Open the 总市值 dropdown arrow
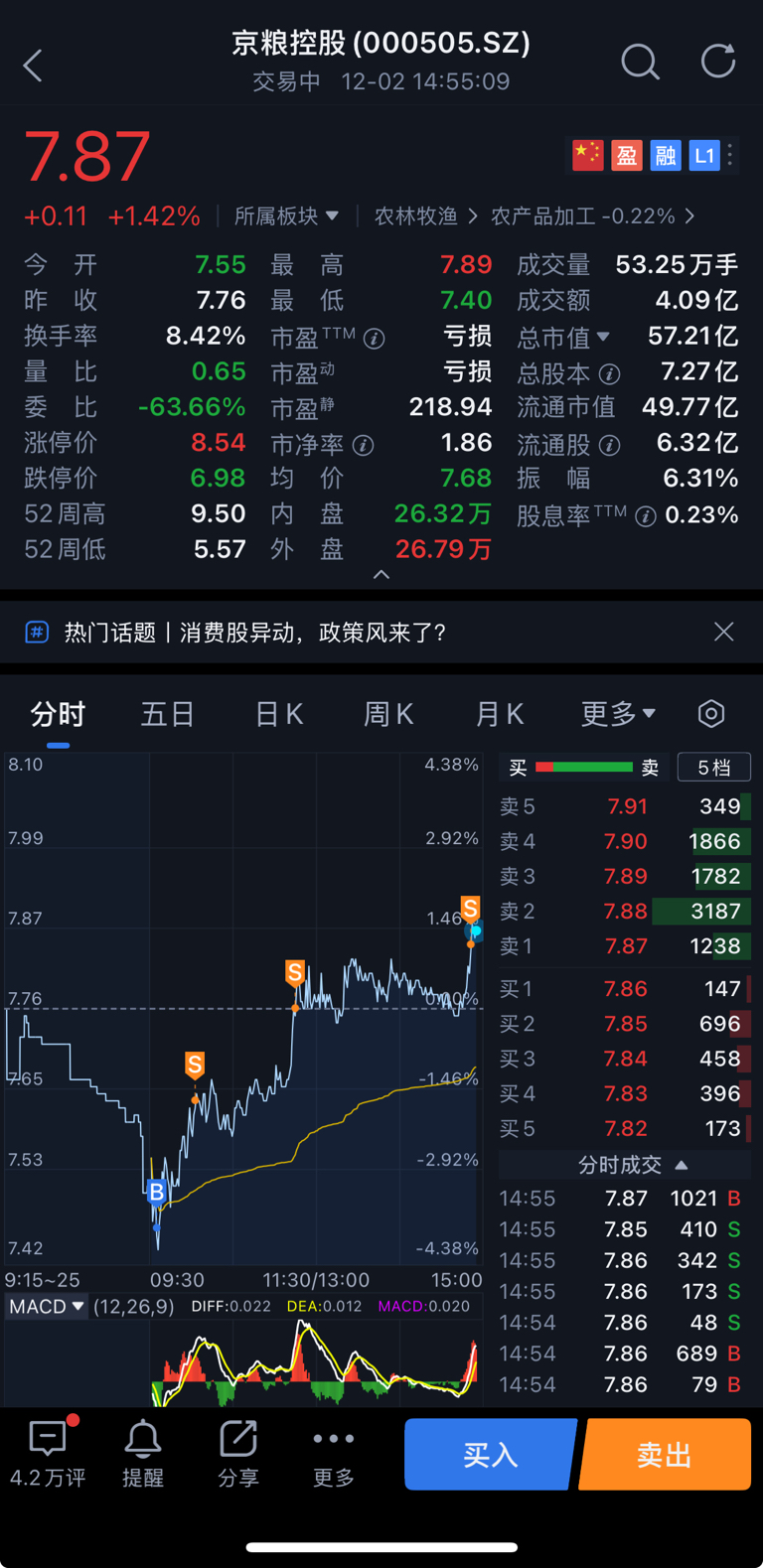Viewport: 764px width, 1568px height. click(x=602, y=338)
